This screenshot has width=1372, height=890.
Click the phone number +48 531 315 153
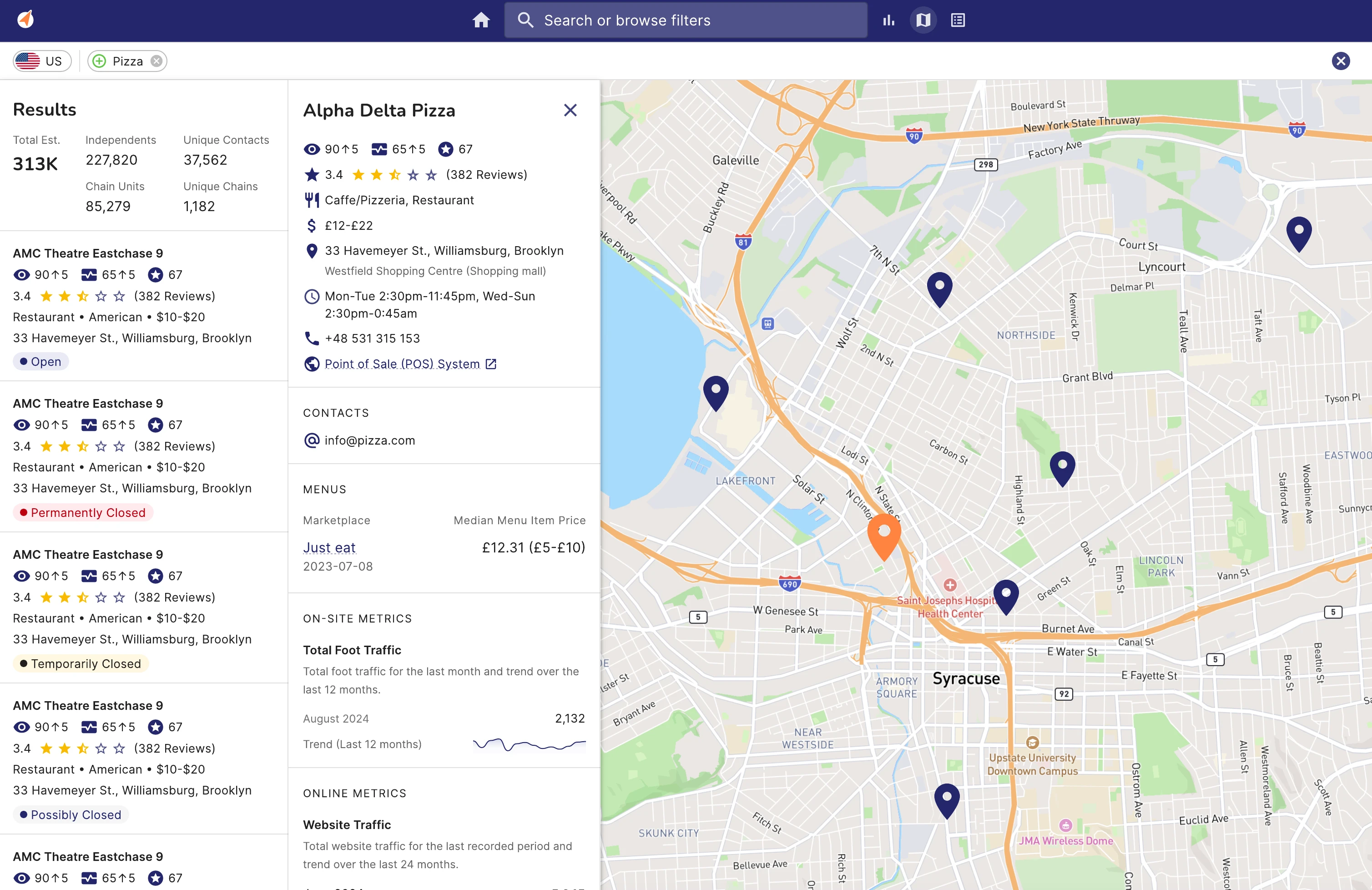point(373,339)
